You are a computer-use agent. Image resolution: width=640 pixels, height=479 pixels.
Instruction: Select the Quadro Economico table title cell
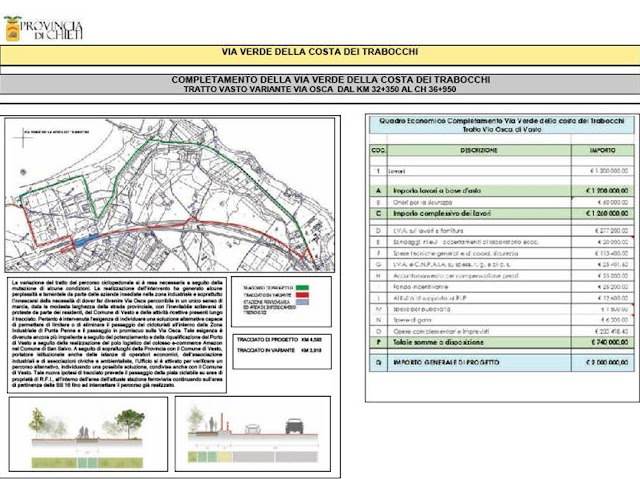[502, 125]
